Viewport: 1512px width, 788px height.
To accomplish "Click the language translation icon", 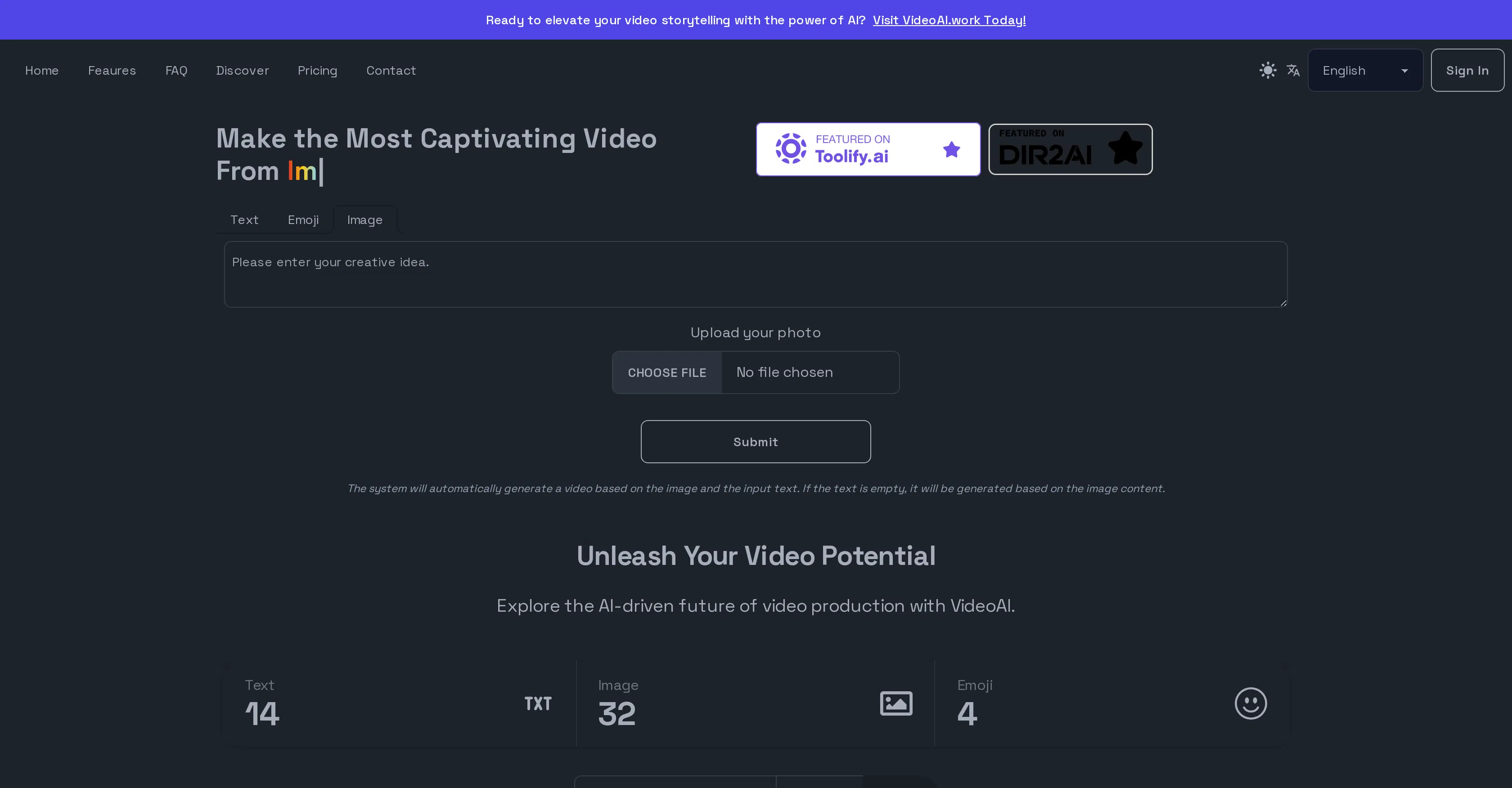I will click(1293, 70).
